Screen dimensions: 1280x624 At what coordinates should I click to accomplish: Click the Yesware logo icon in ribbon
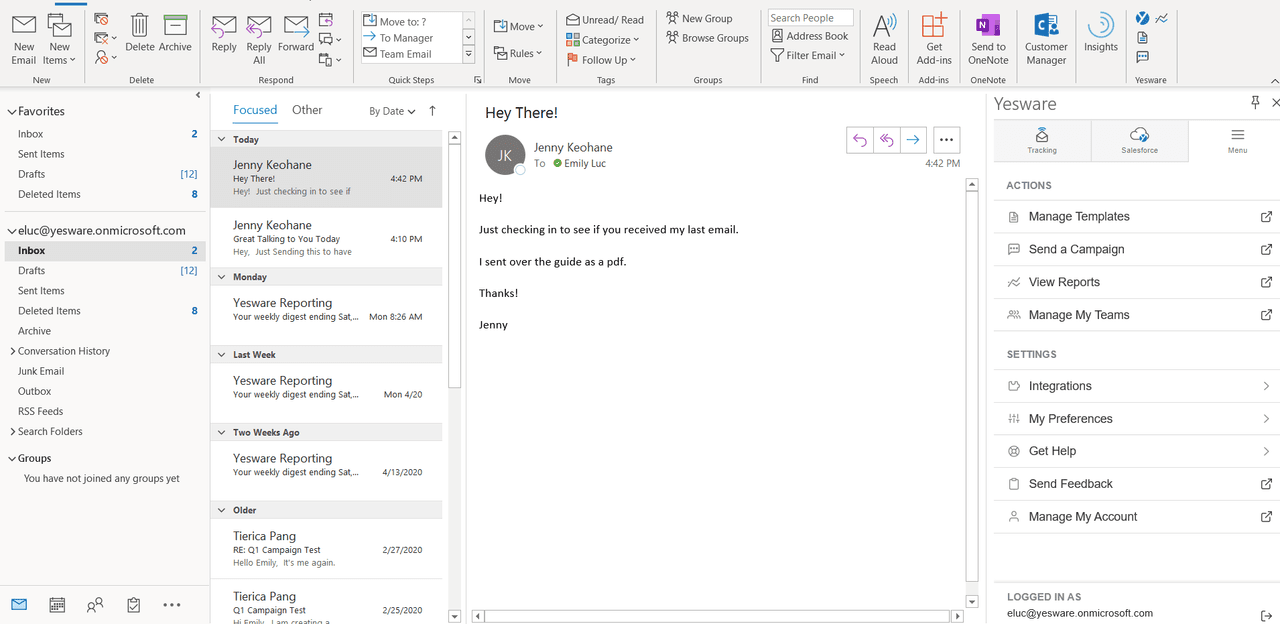pos(1143,18)
